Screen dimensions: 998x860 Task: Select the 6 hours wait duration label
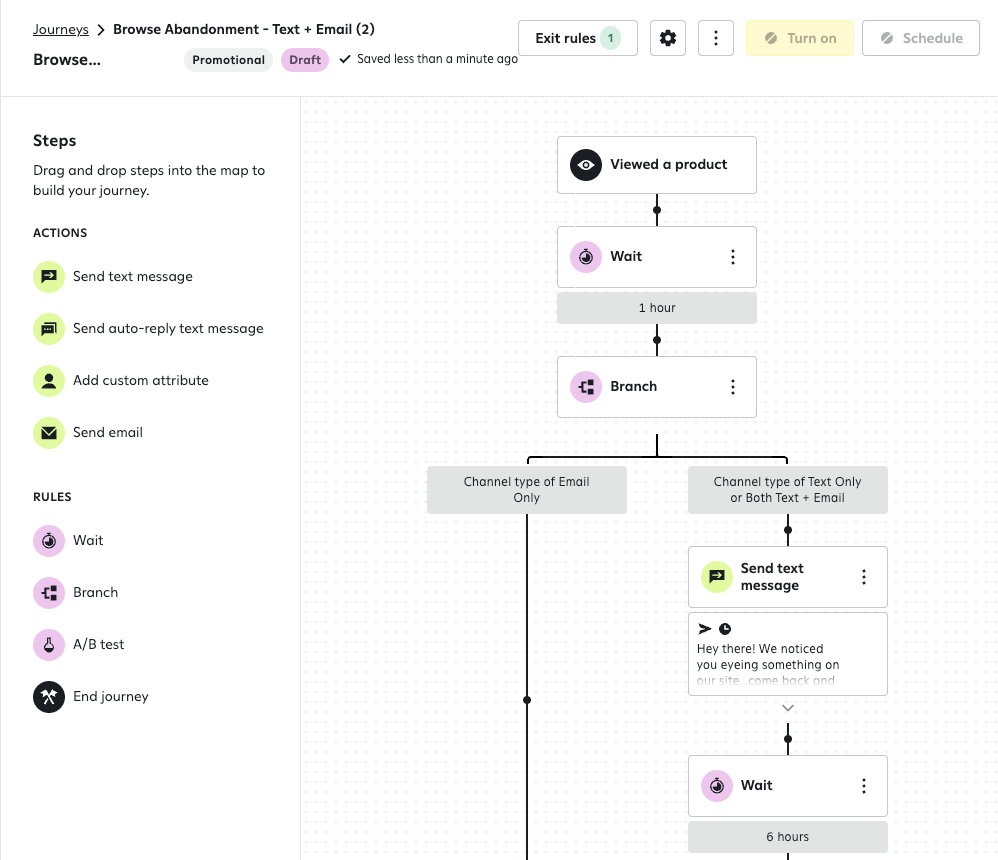pos(788,837)
